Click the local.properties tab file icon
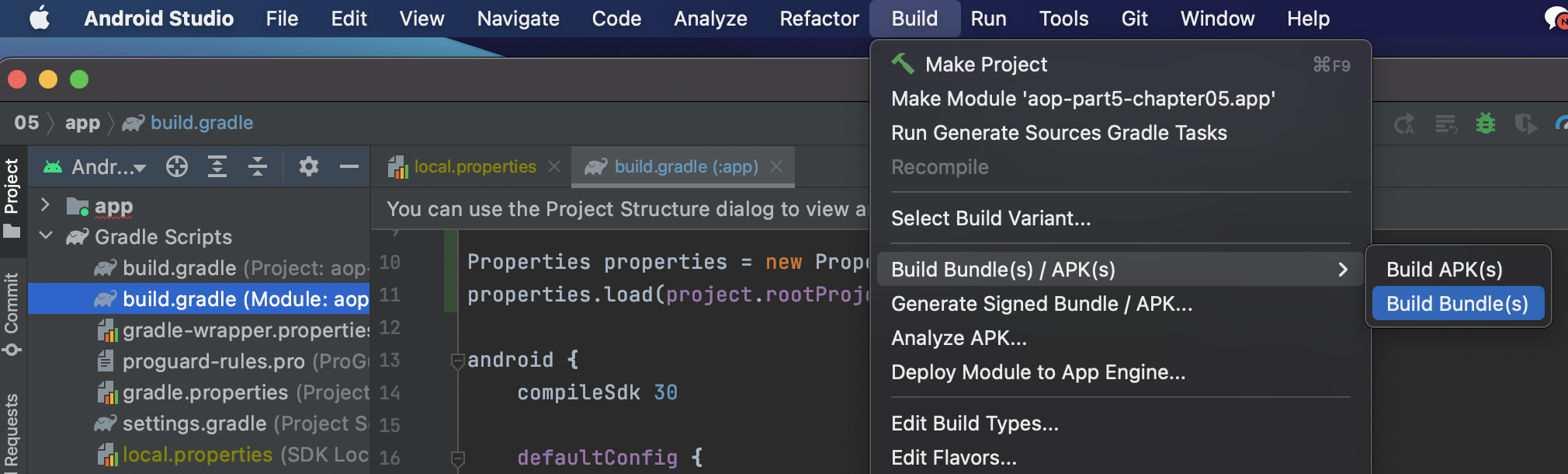Screen dimensions: 1568x474 coord(397,166)
